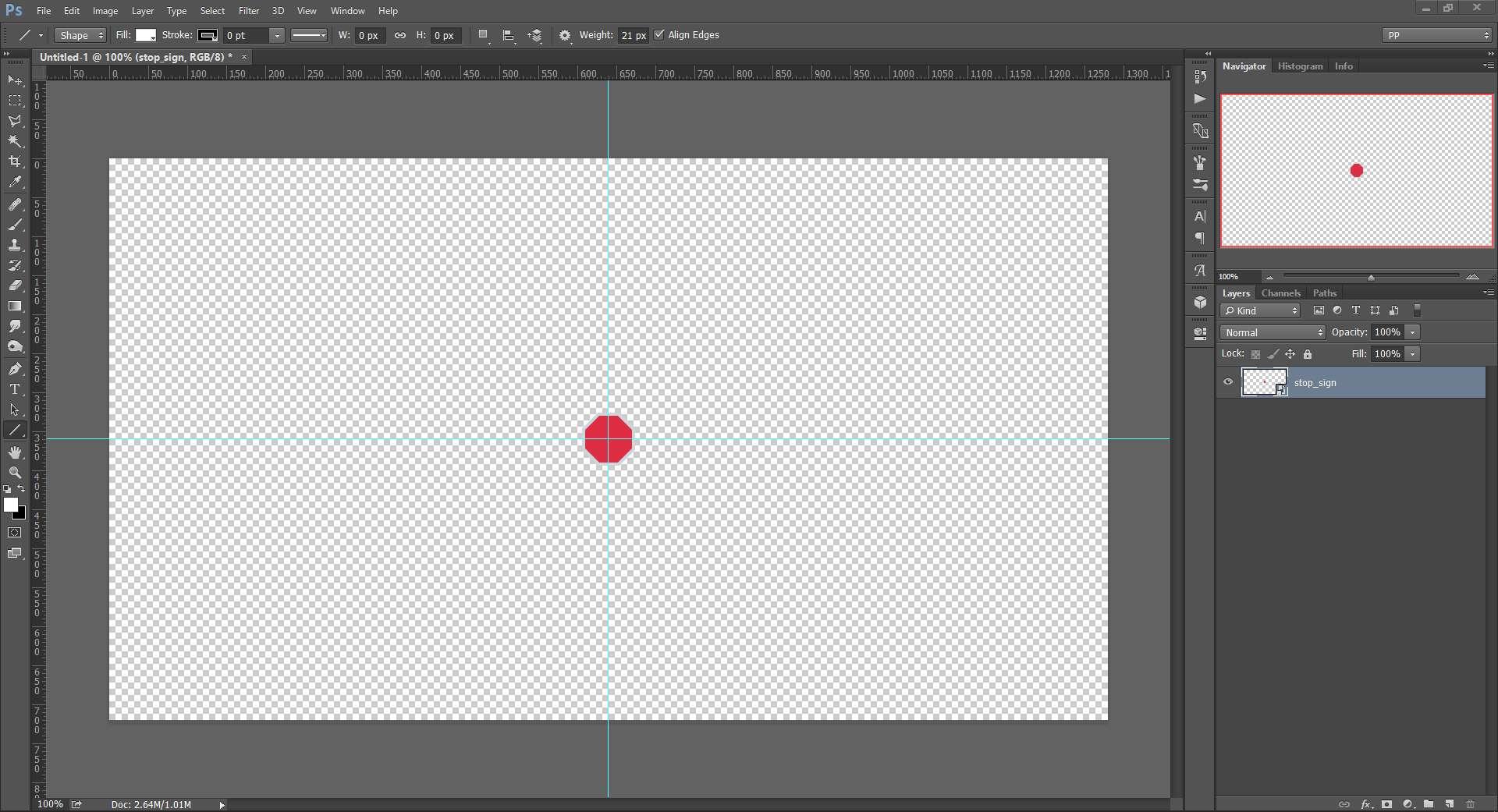Select the Direct Selection tool
This screenshot has width=1498, height=812.
point(15,409)
